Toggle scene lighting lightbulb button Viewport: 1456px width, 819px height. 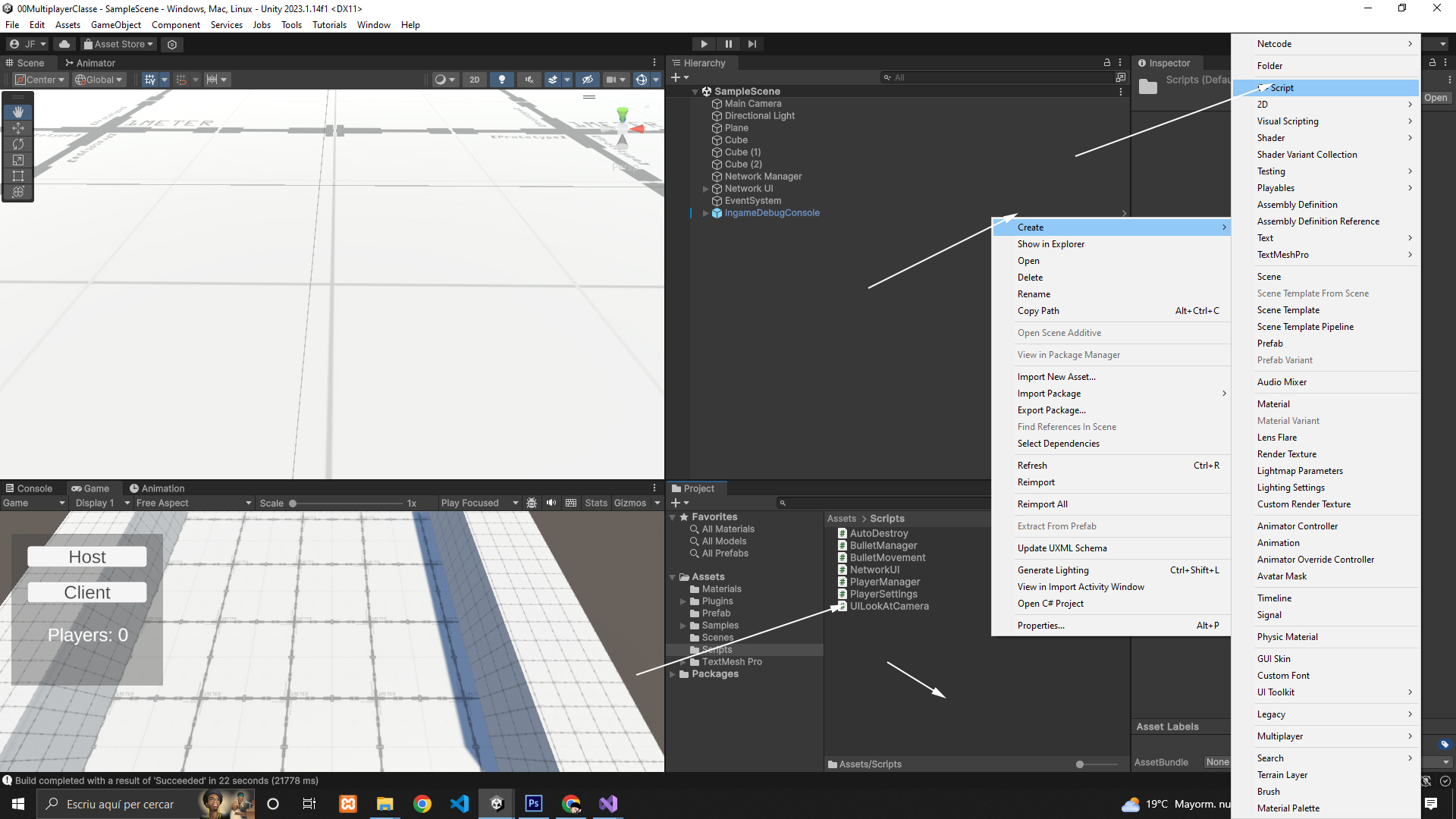(501, 80)
